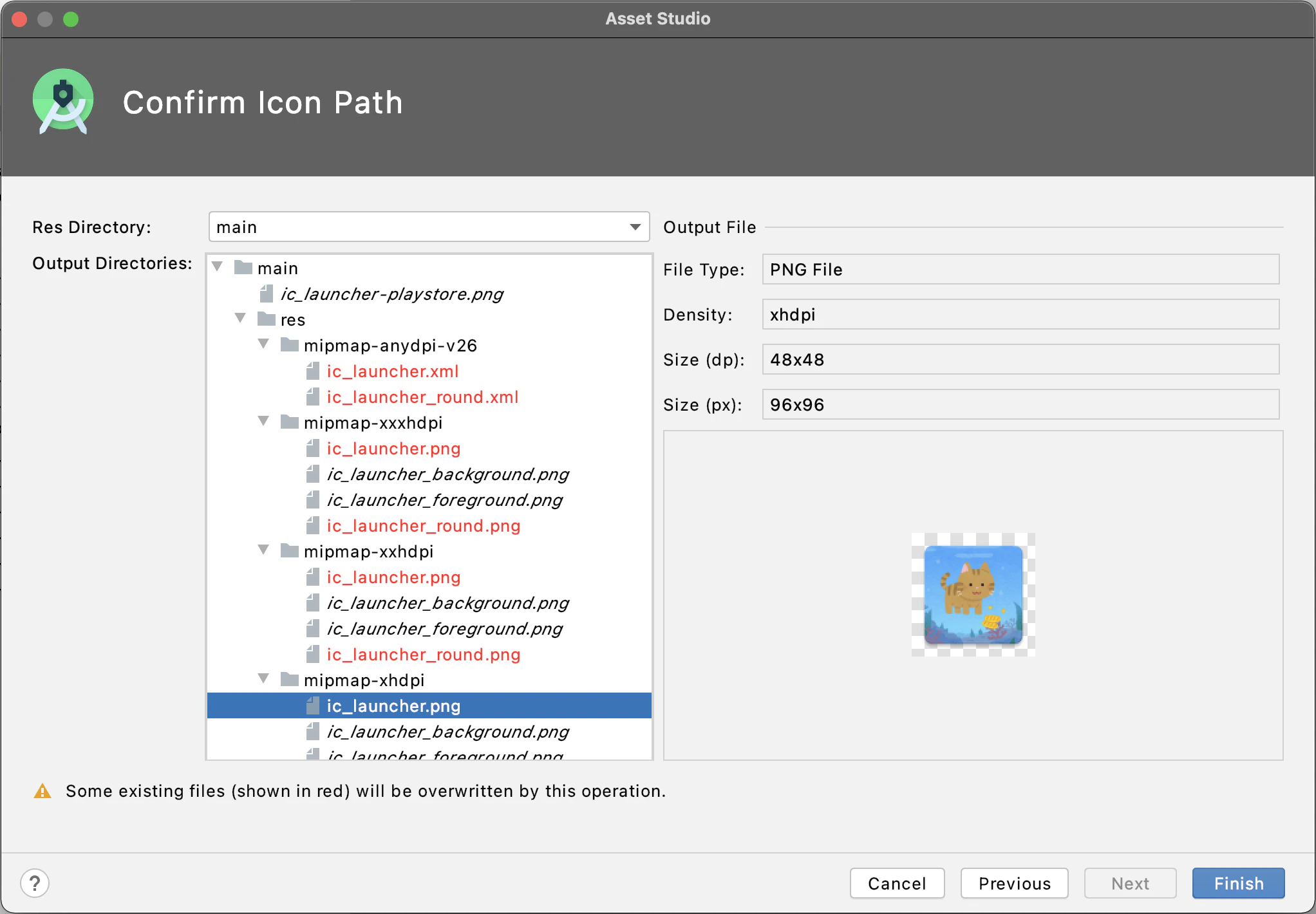The image size is (1316, 914).
Task: Collapse the mipmap-anydpi-v26 folder
Action: [x=263, y=344]
